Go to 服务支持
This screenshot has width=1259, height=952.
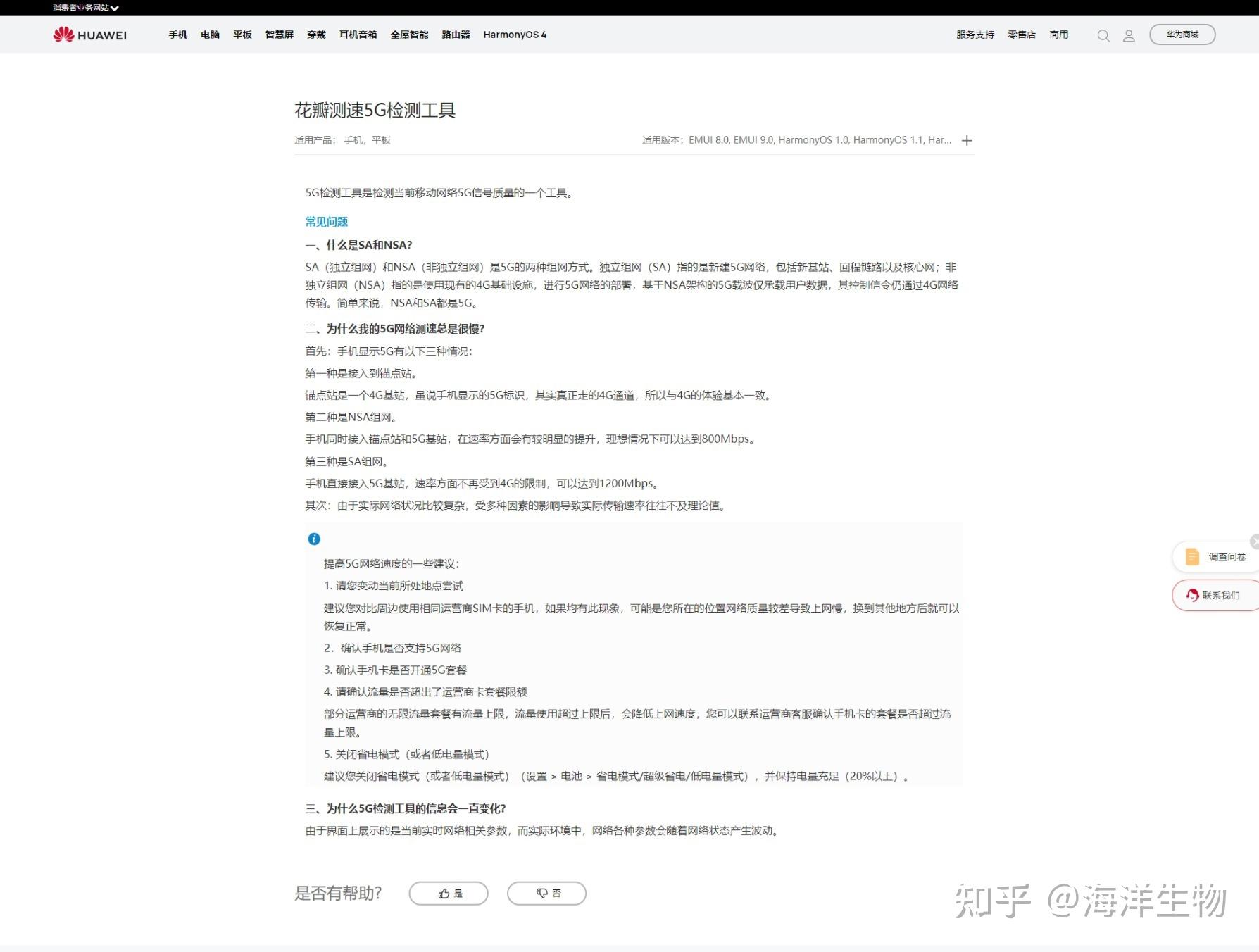pos(975,35)
